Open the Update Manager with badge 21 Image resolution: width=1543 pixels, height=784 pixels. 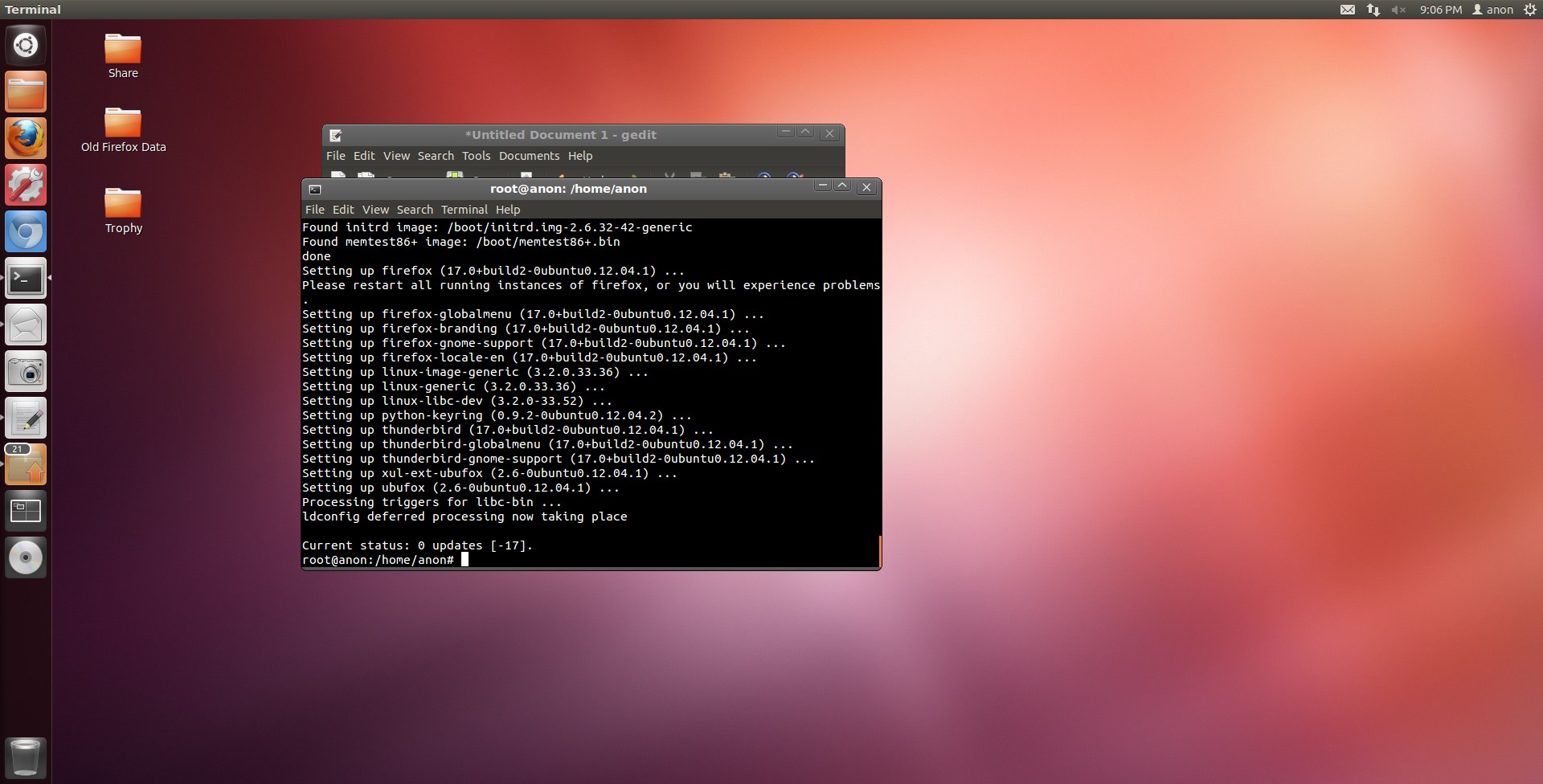26,465
